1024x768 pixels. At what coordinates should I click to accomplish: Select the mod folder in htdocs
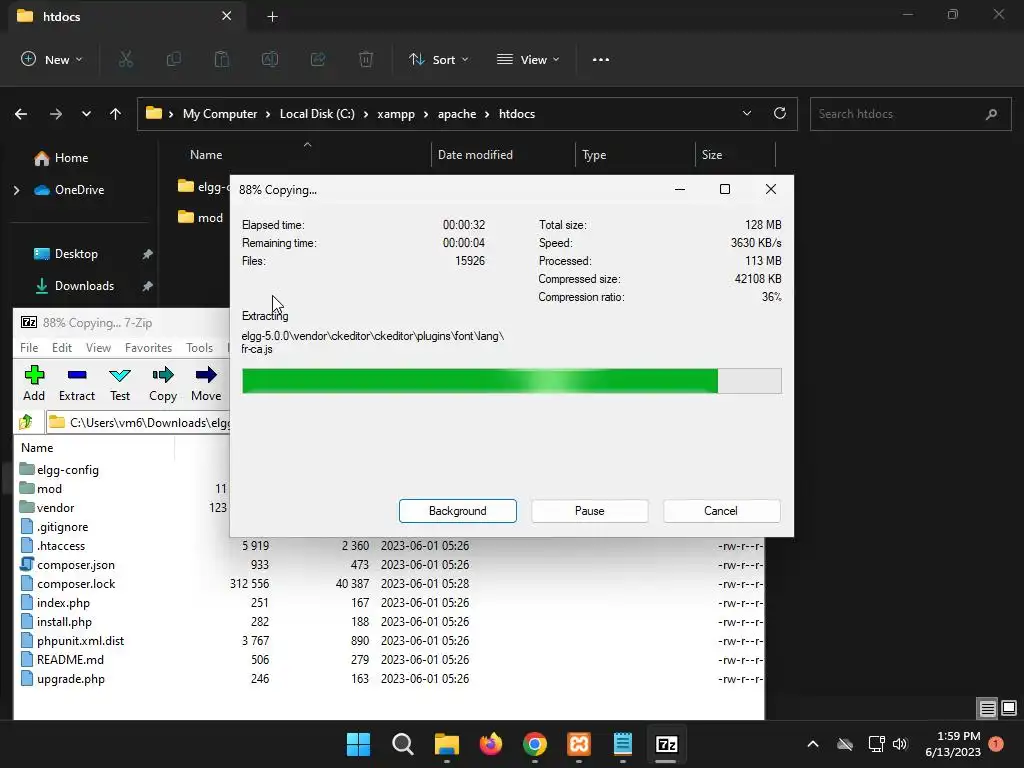coord(201,217)
